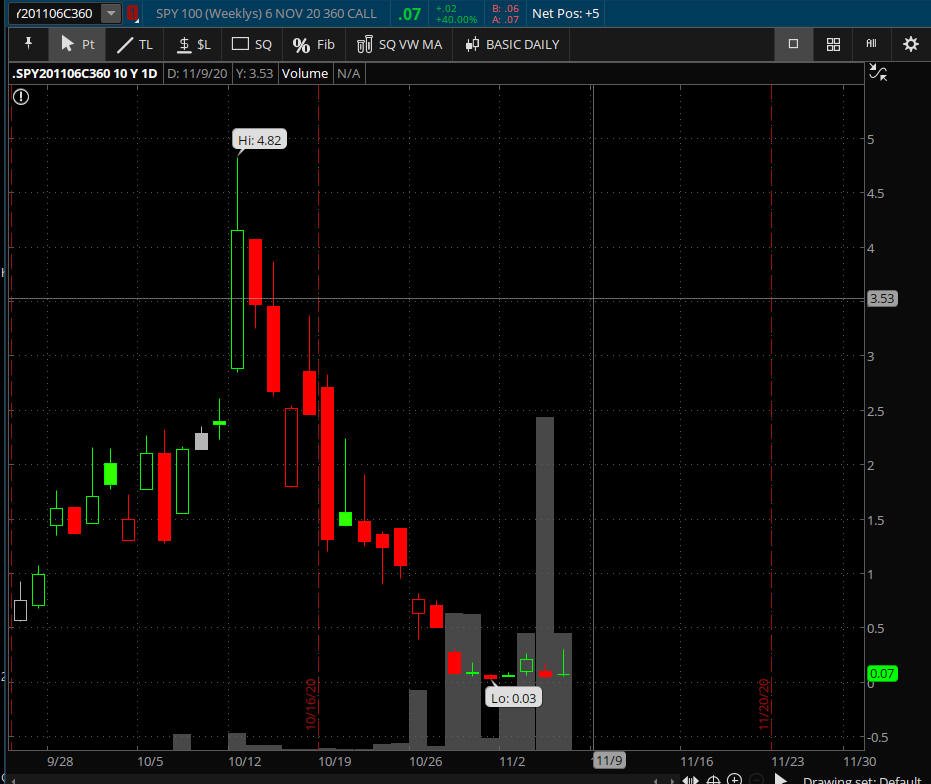The width and height of the screenshot is (931, 784).
Task: Pick the SQ rectangle drawing tool
Action: pos(252,44)
